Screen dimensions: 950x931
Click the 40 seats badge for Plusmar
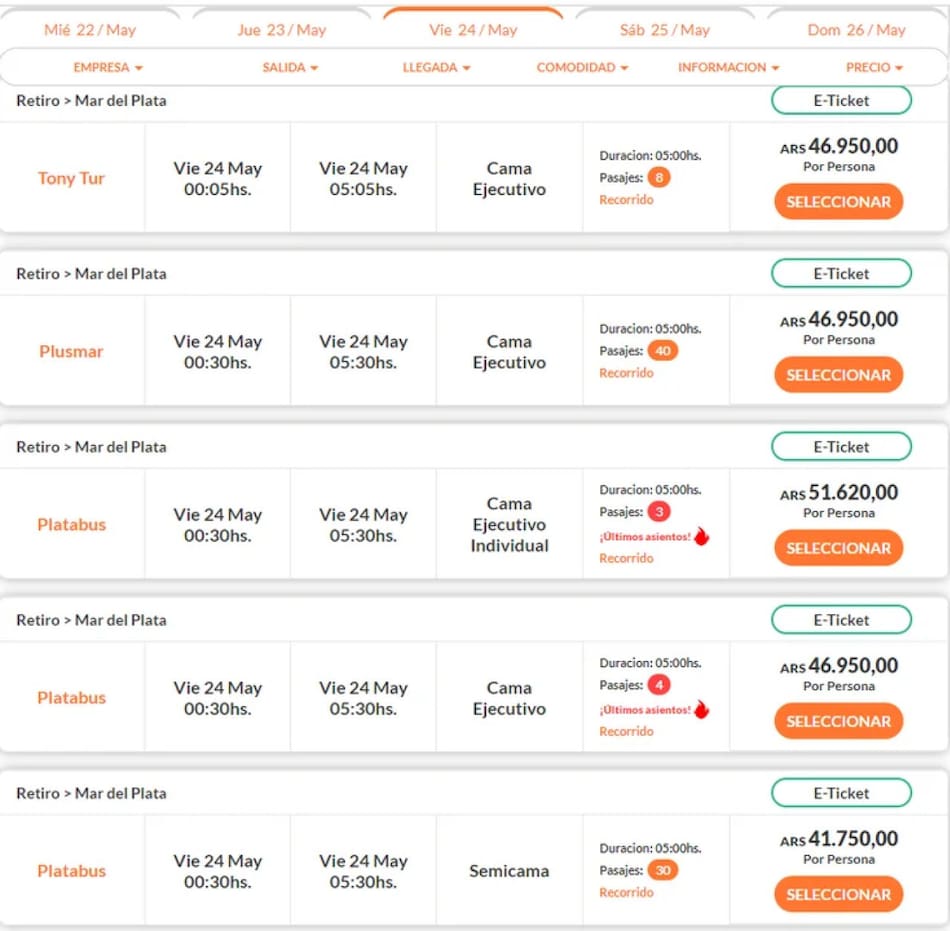coord(661,351)
